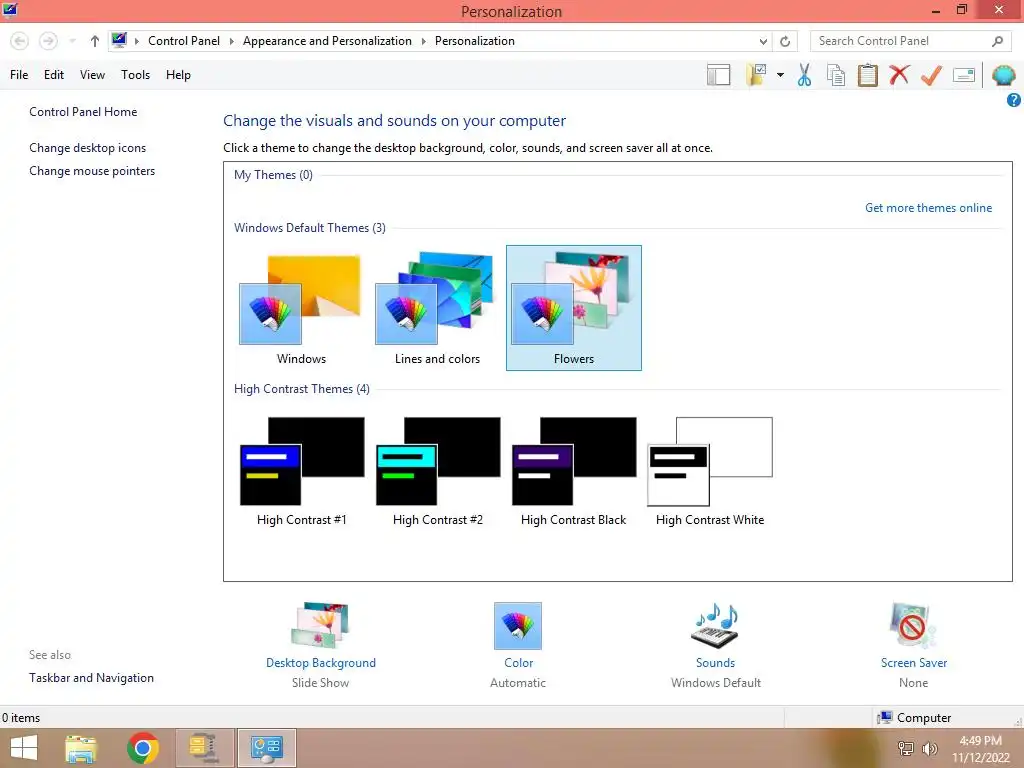Open the archive manager taskbar icon
The image size is (1024, 768).
(204, 748)
